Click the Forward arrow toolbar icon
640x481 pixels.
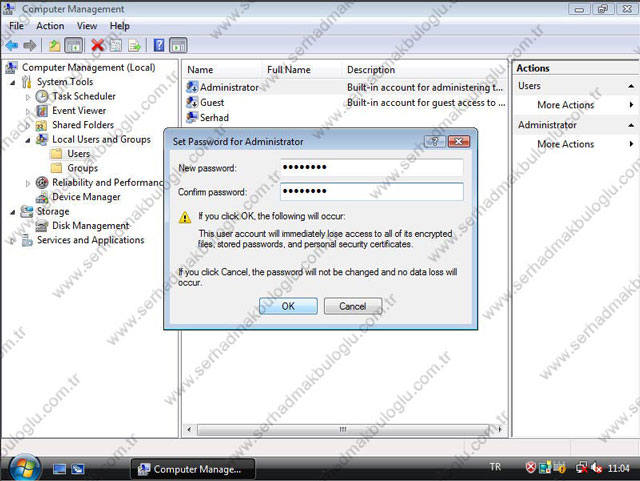tap(30, 45)
